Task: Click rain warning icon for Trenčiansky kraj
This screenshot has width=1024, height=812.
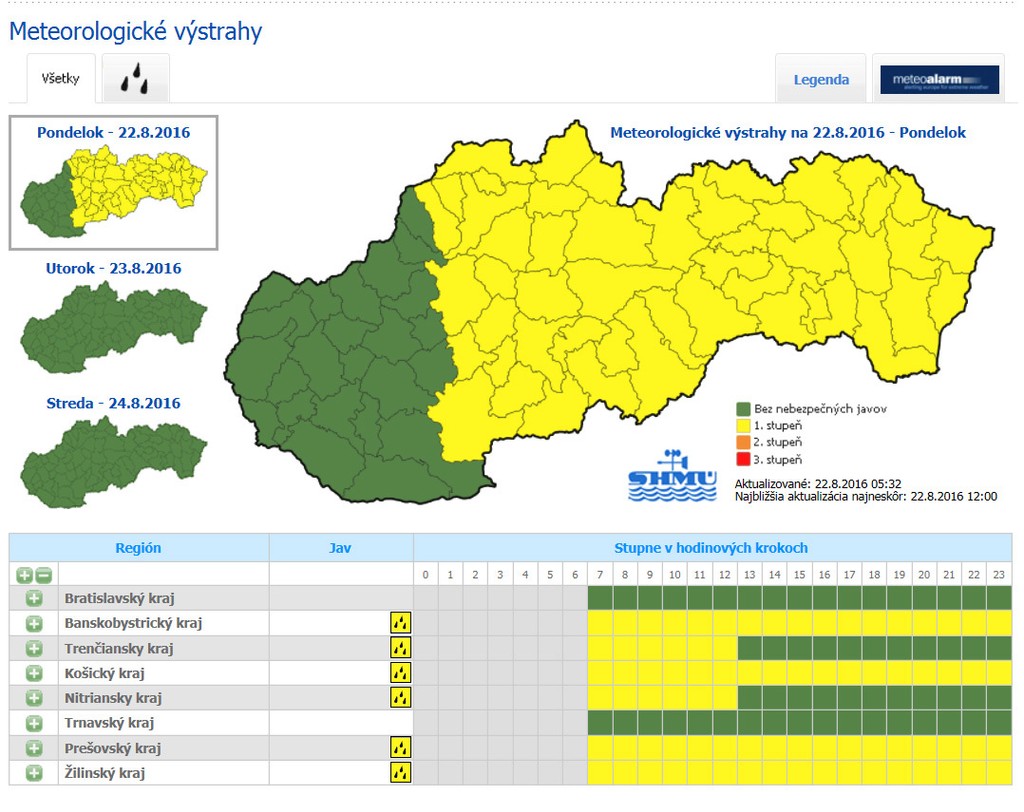Action: pos(400,648)
